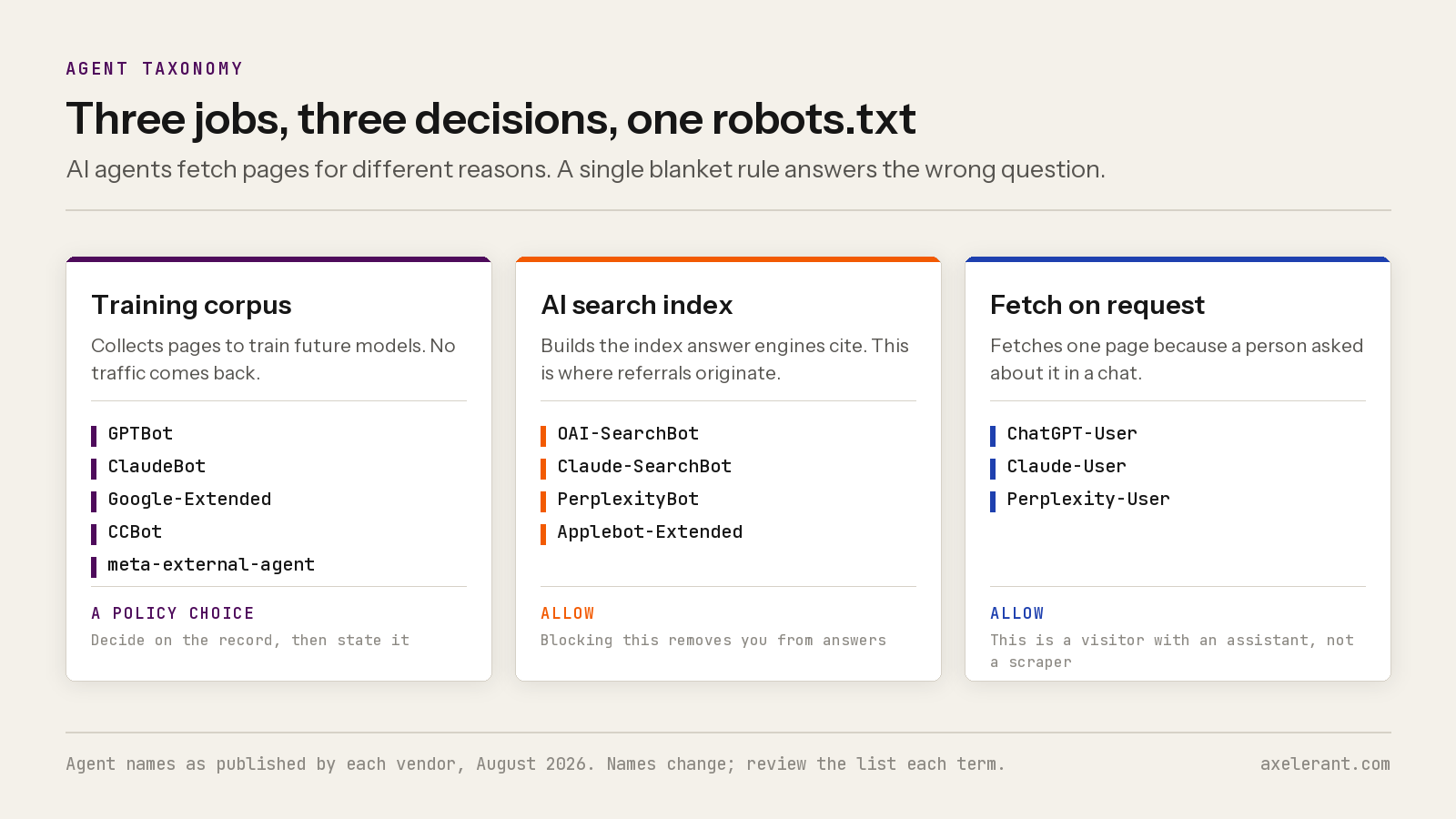Click the meta-external-agent entry
The width and height of the screenshot is (1456, 819).
[x=211, y=565]
